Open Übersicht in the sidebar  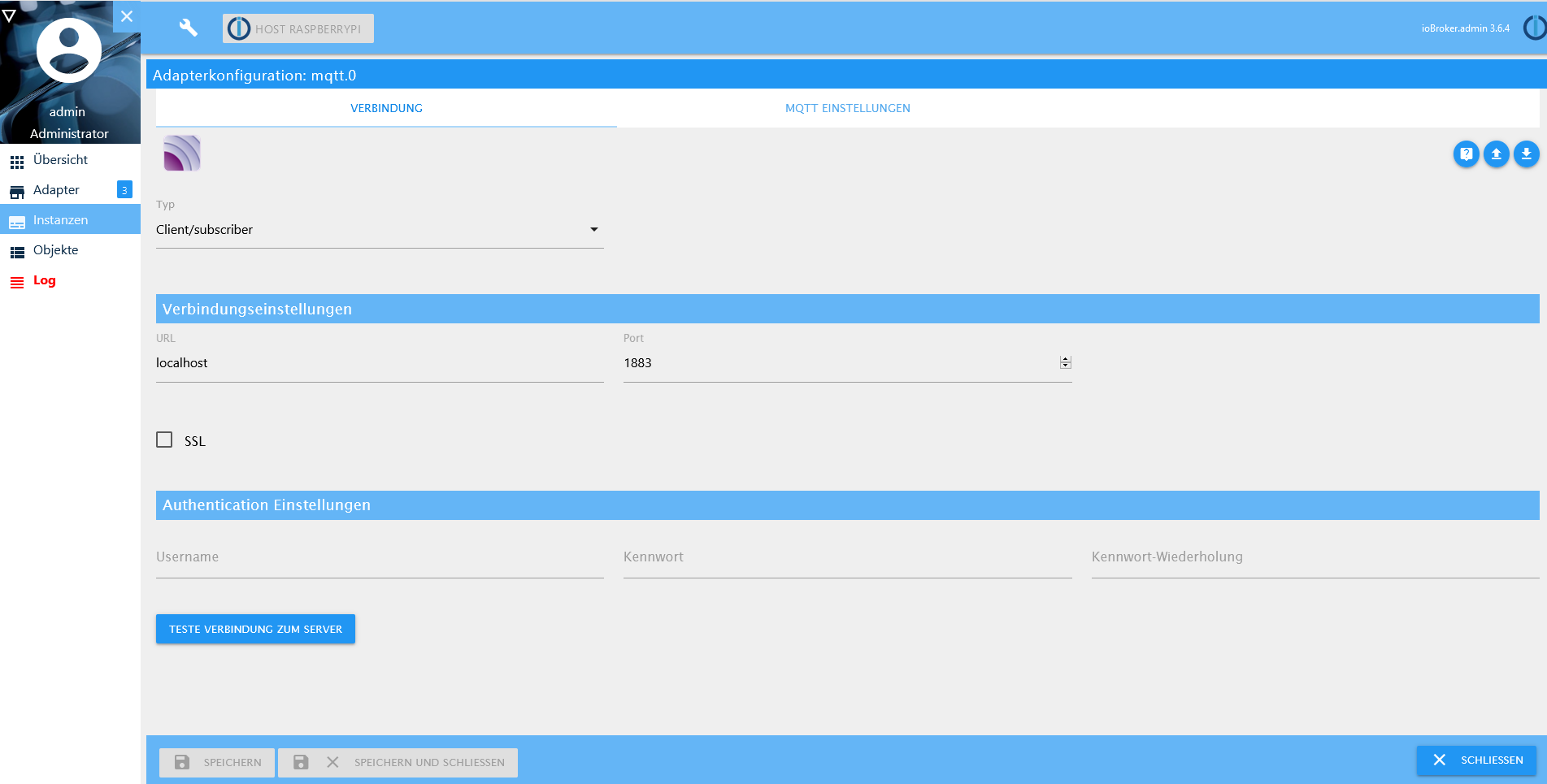(70, 160)
